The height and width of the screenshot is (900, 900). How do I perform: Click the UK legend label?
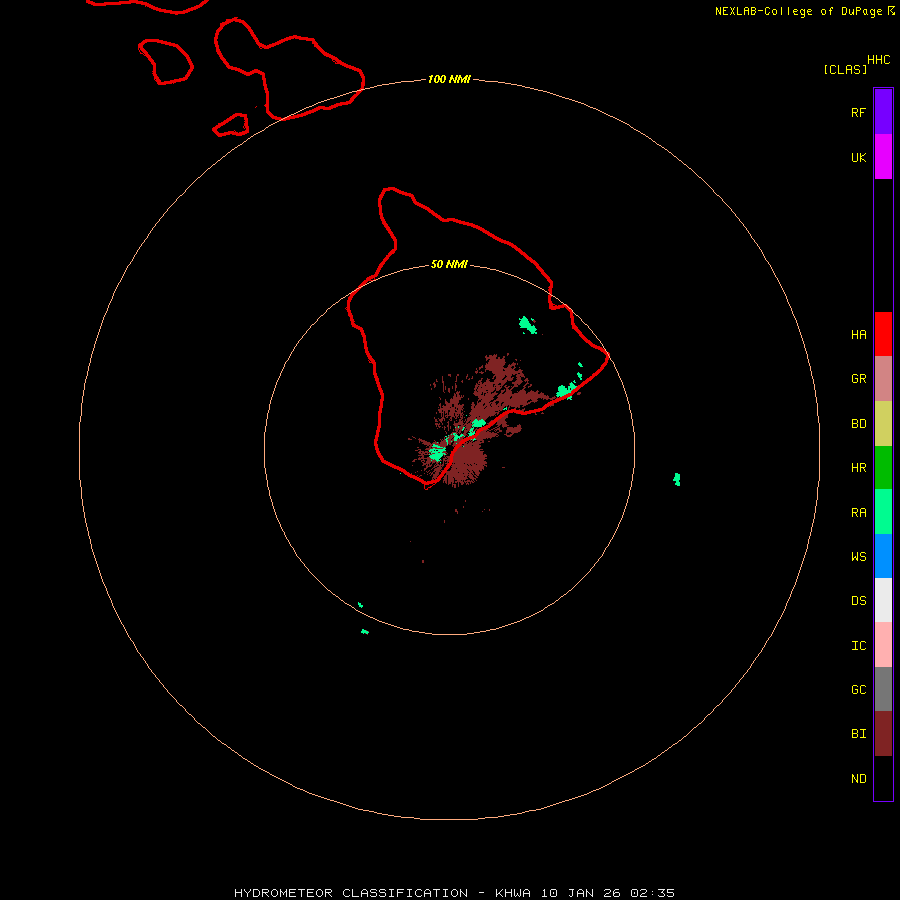coord(858,157)
